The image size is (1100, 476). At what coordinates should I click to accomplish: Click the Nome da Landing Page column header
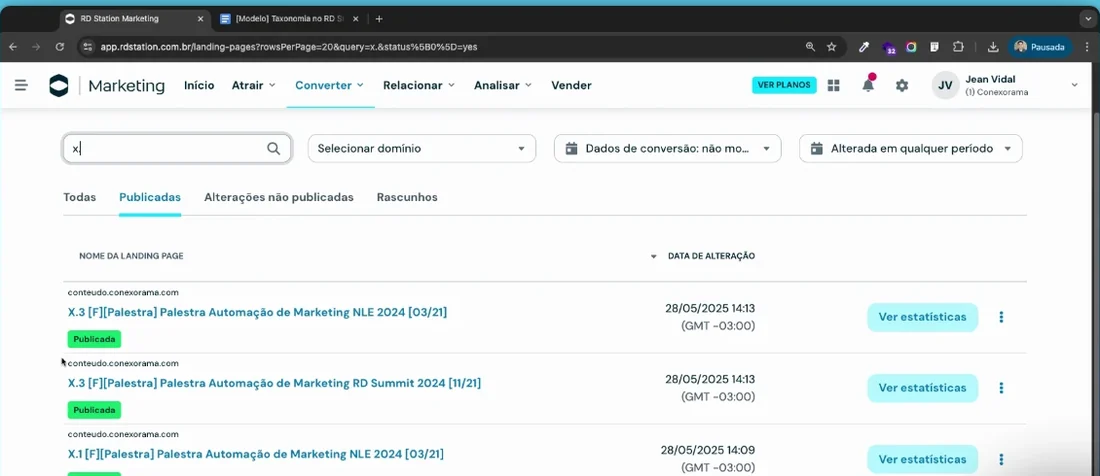131,257
